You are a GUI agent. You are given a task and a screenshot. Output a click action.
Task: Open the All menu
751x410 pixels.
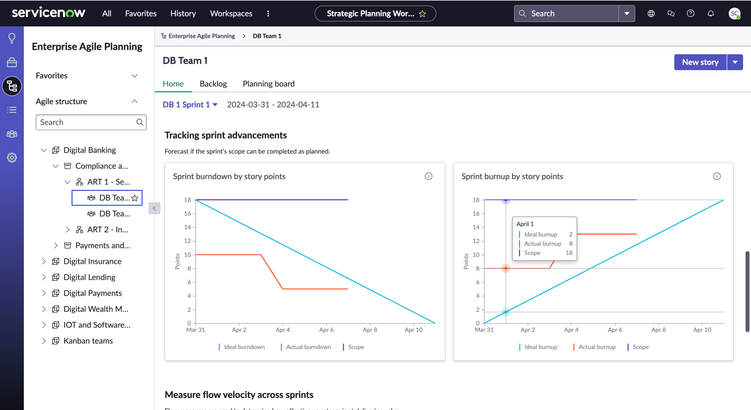[x=106, y=13]
